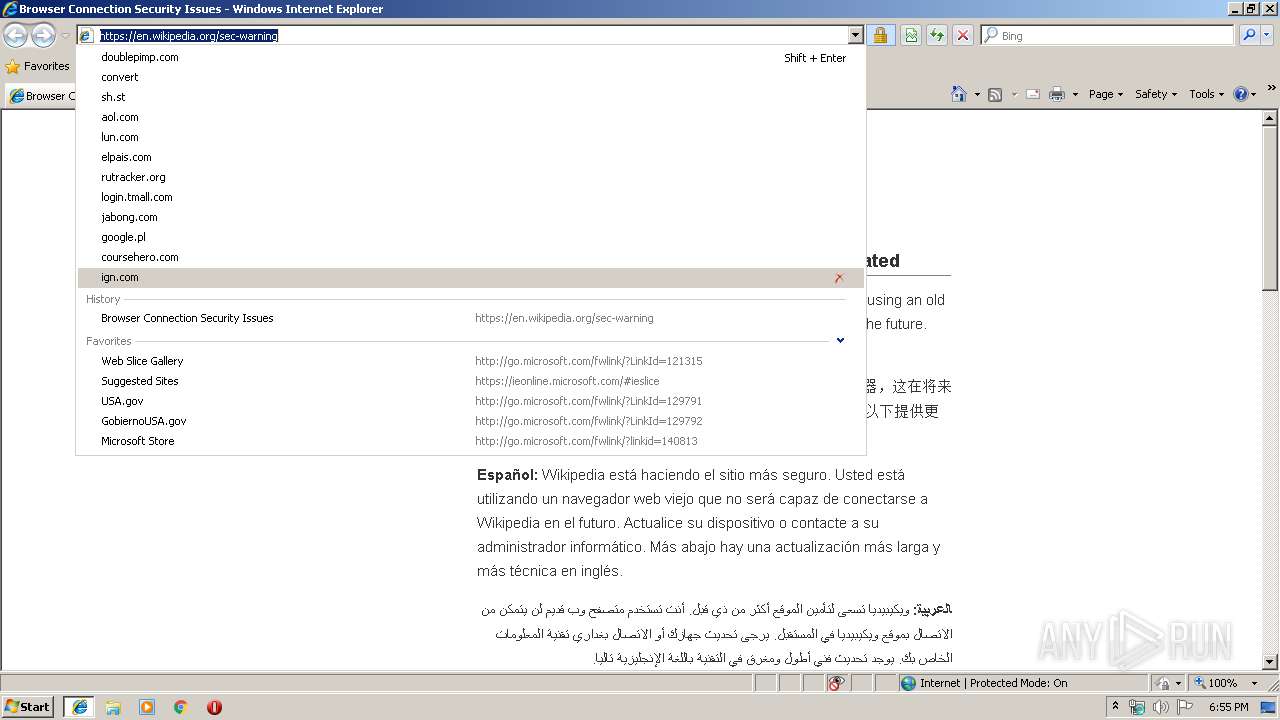Expand command bar overflow chevron
Viewport: 1280px width, 720px height.
point(1272,89)
